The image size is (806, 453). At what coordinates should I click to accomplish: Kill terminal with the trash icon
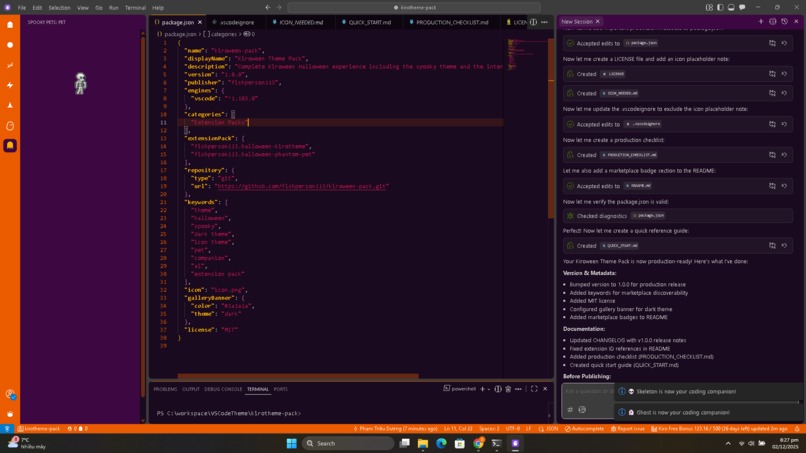[x=508, y=389]
